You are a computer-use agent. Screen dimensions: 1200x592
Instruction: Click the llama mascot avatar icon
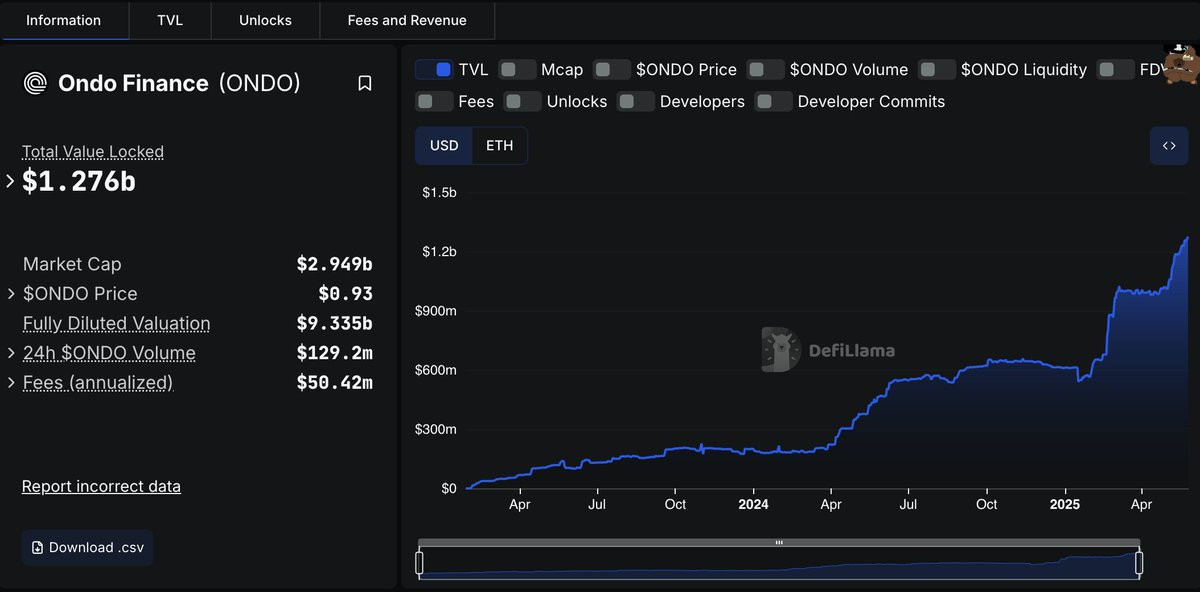(1181, 65)
